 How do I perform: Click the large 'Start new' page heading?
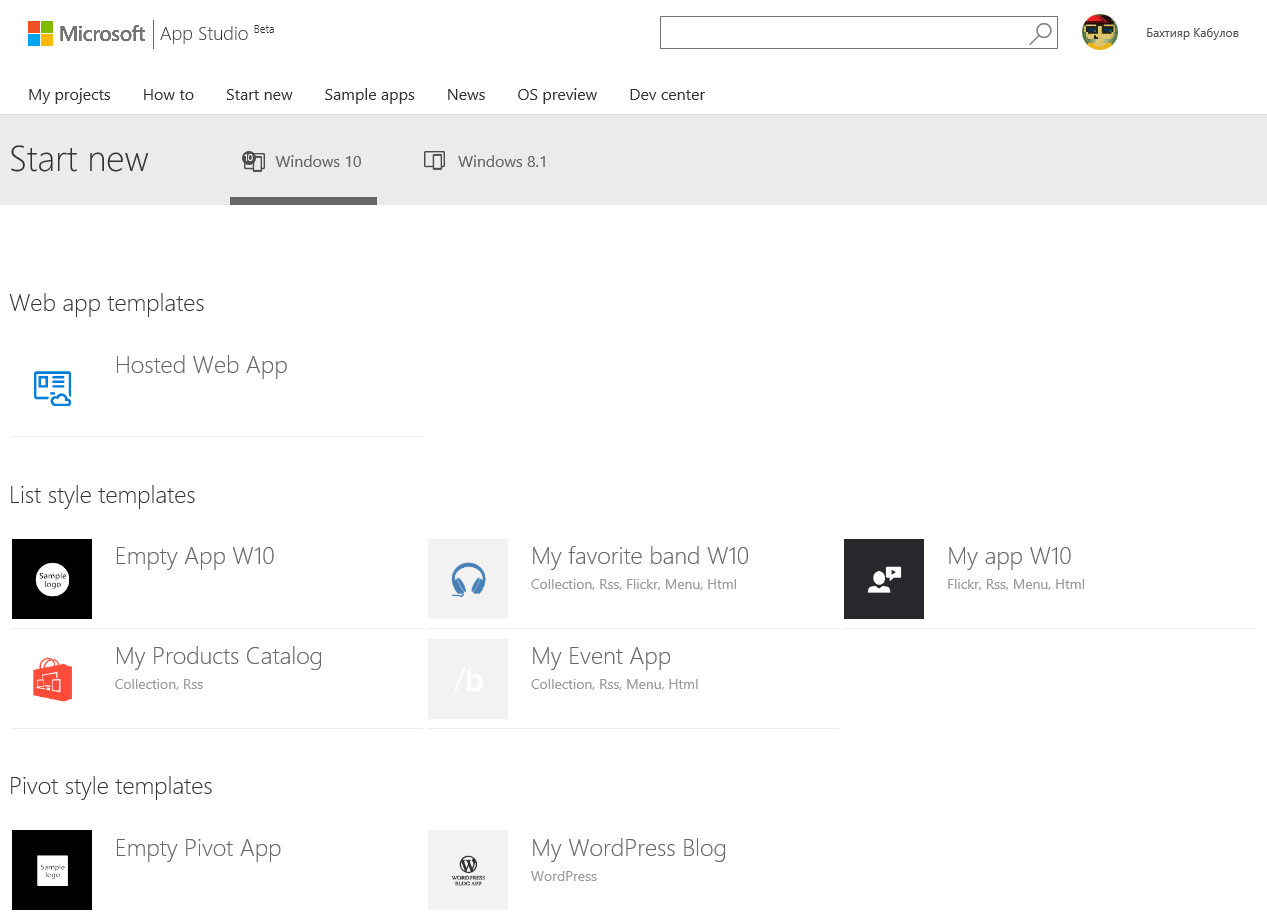tap(79, 159)
